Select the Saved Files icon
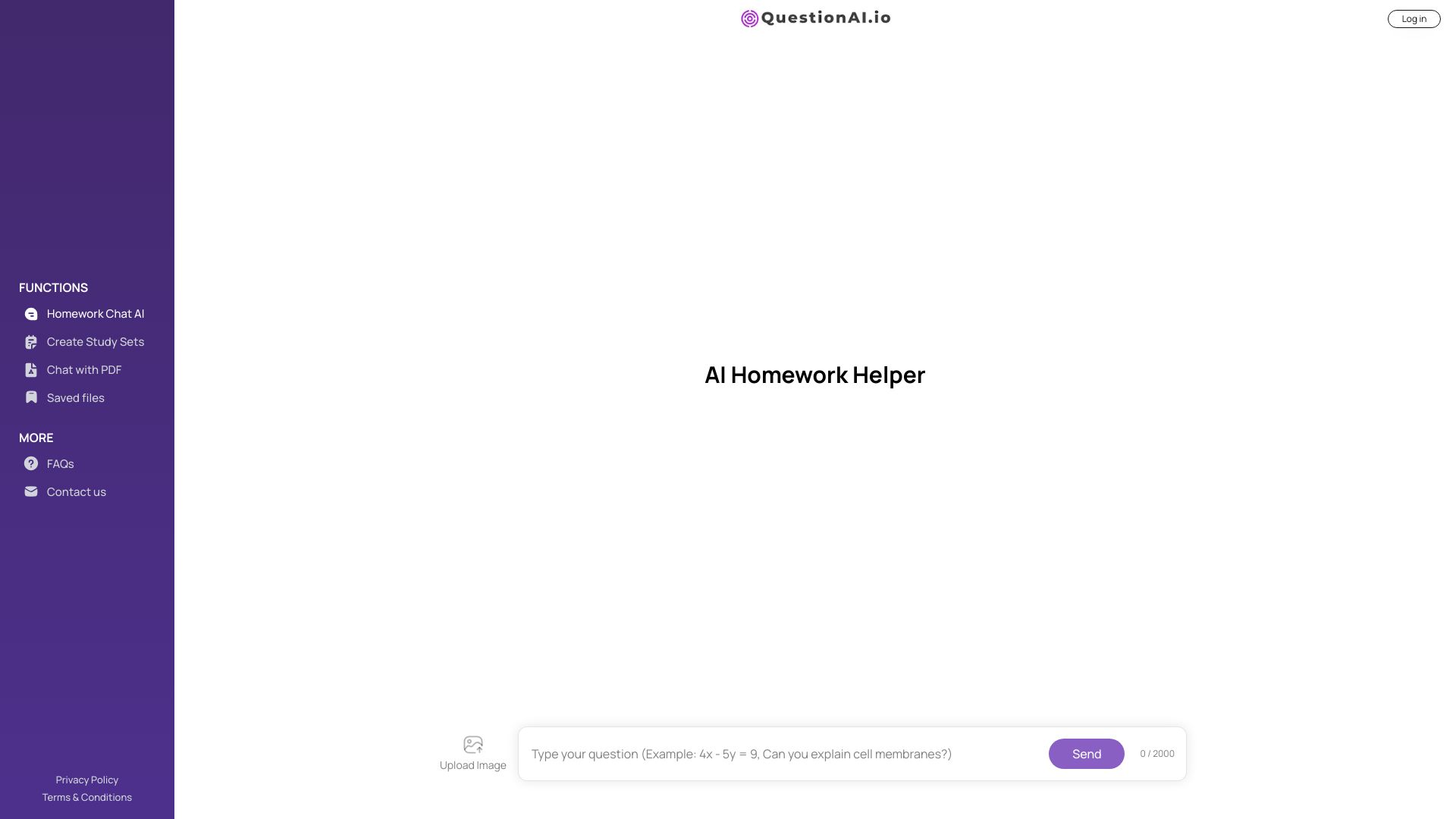 pos(30,398)
